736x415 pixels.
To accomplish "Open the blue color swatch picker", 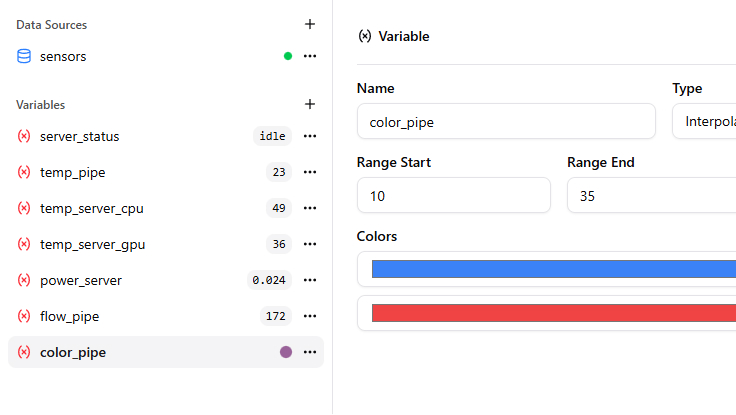I will pyautogui.click(x=554, y=269).
